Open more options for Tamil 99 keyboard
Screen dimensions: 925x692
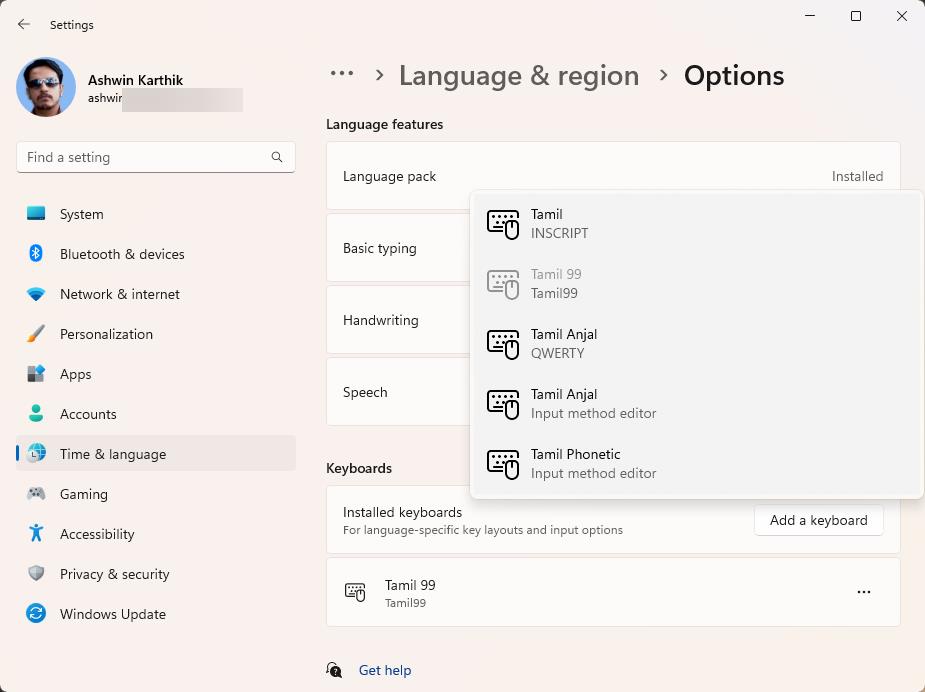(x=864, y=592)
